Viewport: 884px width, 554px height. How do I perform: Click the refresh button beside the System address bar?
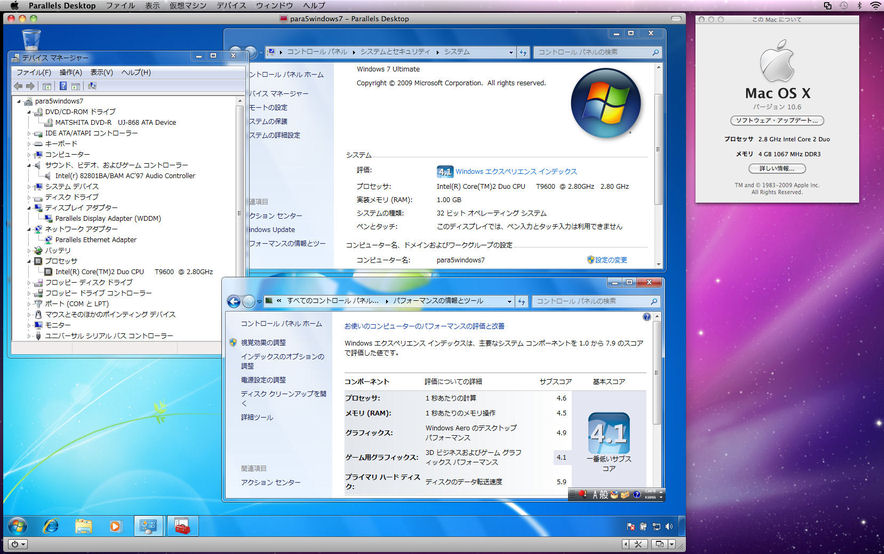tap(523, 52)
